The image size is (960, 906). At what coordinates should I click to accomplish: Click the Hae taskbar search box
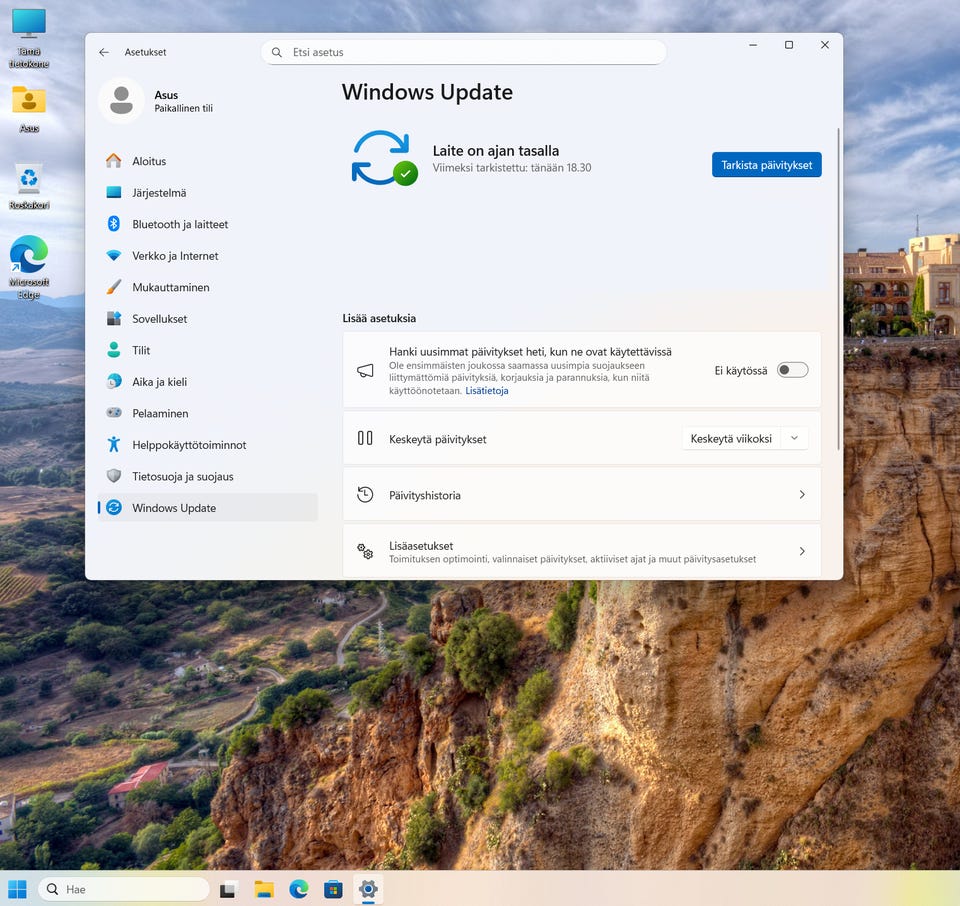pyautogui.click(x=124, y=889)
